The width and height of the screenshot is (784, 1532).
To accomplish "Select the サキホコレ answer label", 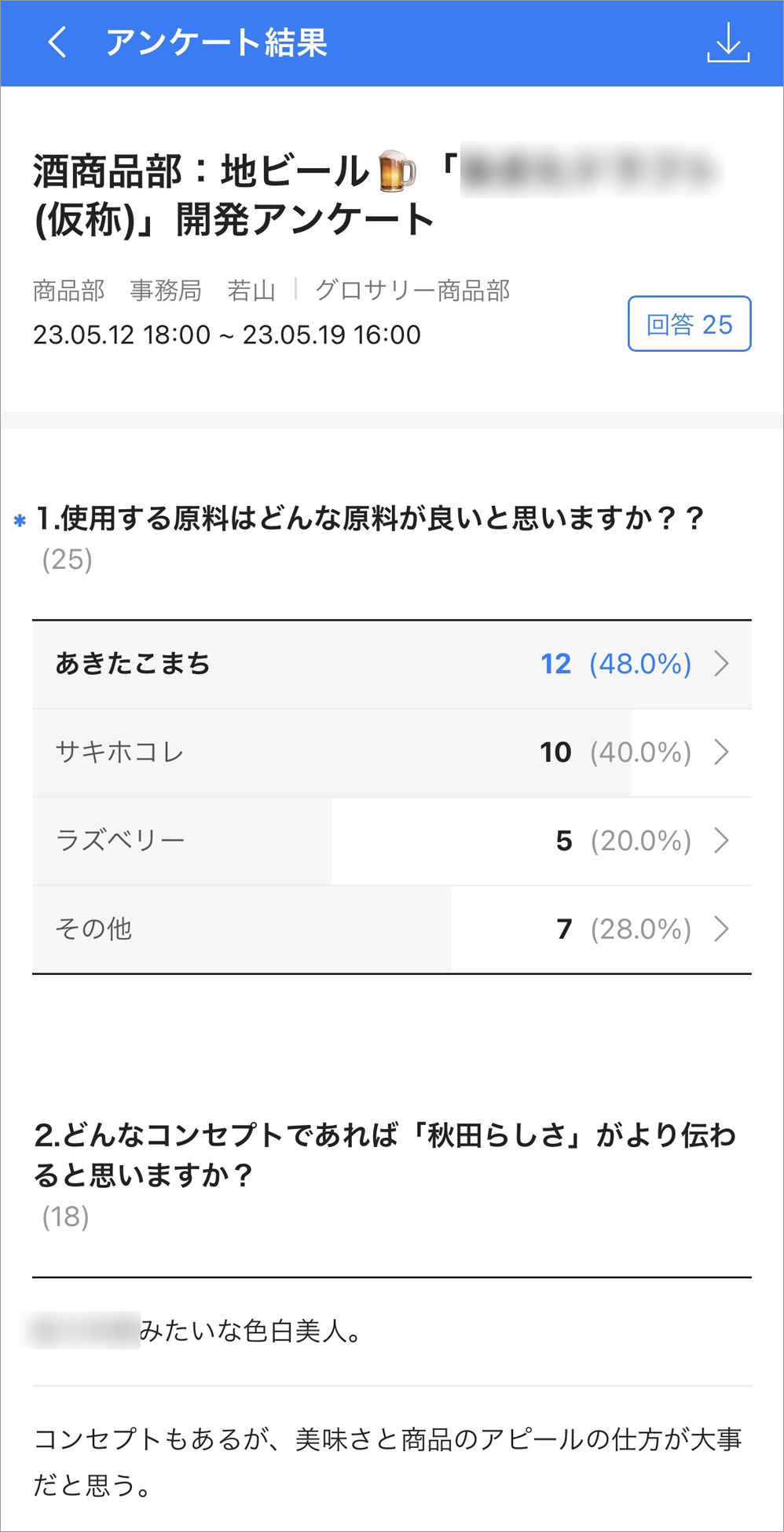I will 119,752.
